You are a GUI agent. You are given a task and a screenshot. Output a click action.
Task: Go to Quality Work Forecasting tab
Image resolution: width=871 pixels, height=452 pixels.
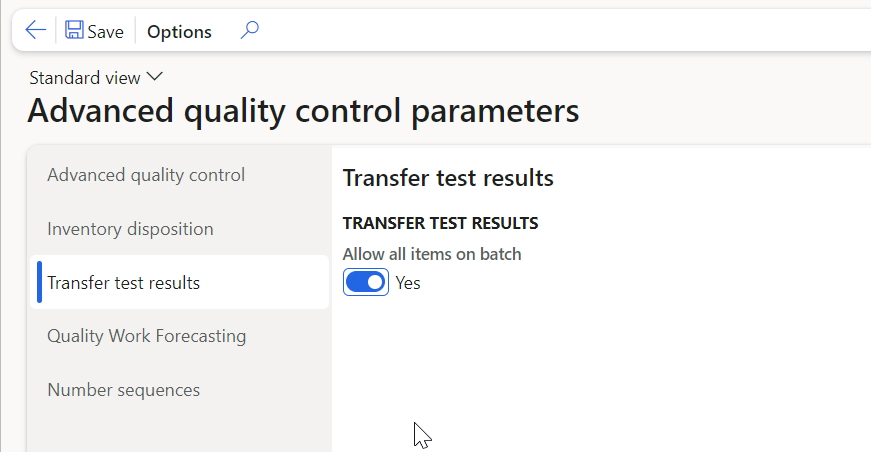pos(146,336)
